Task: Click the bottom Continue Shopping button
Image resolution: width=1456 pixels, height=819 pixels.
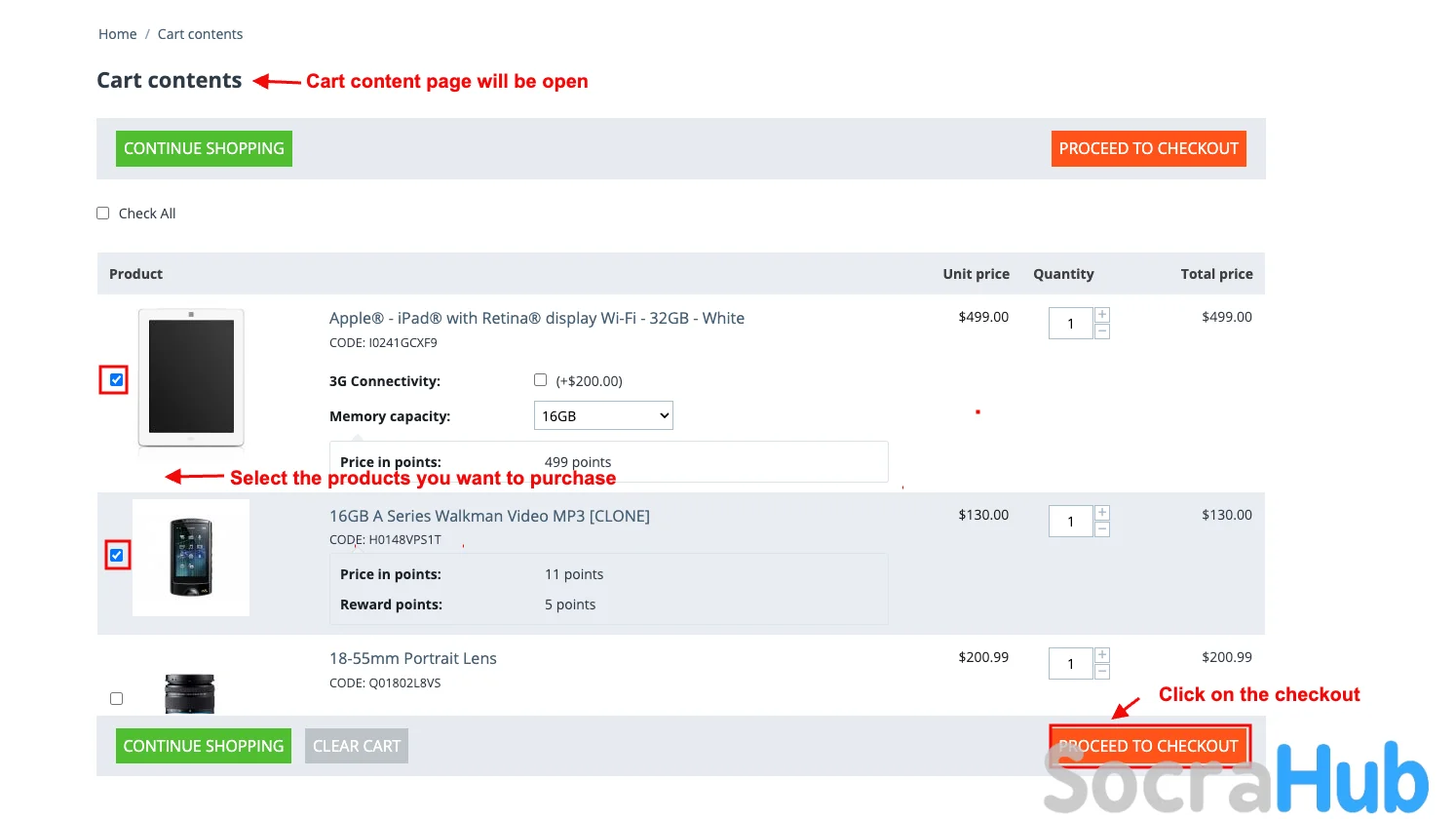Action: pyautogui.click(x=203, y=746)
